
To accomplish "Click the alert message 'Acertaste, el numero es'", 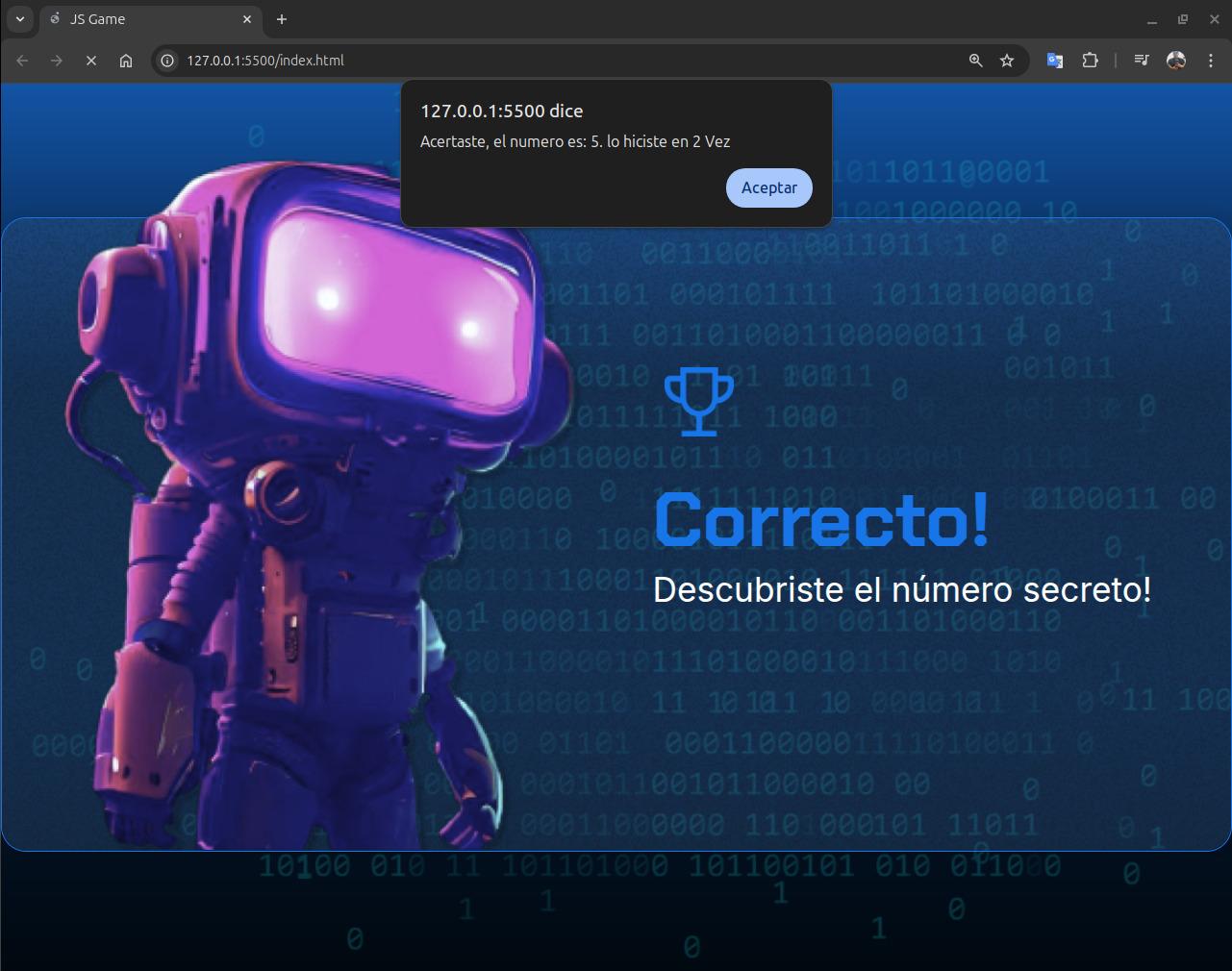I will (x=575, y=141).
